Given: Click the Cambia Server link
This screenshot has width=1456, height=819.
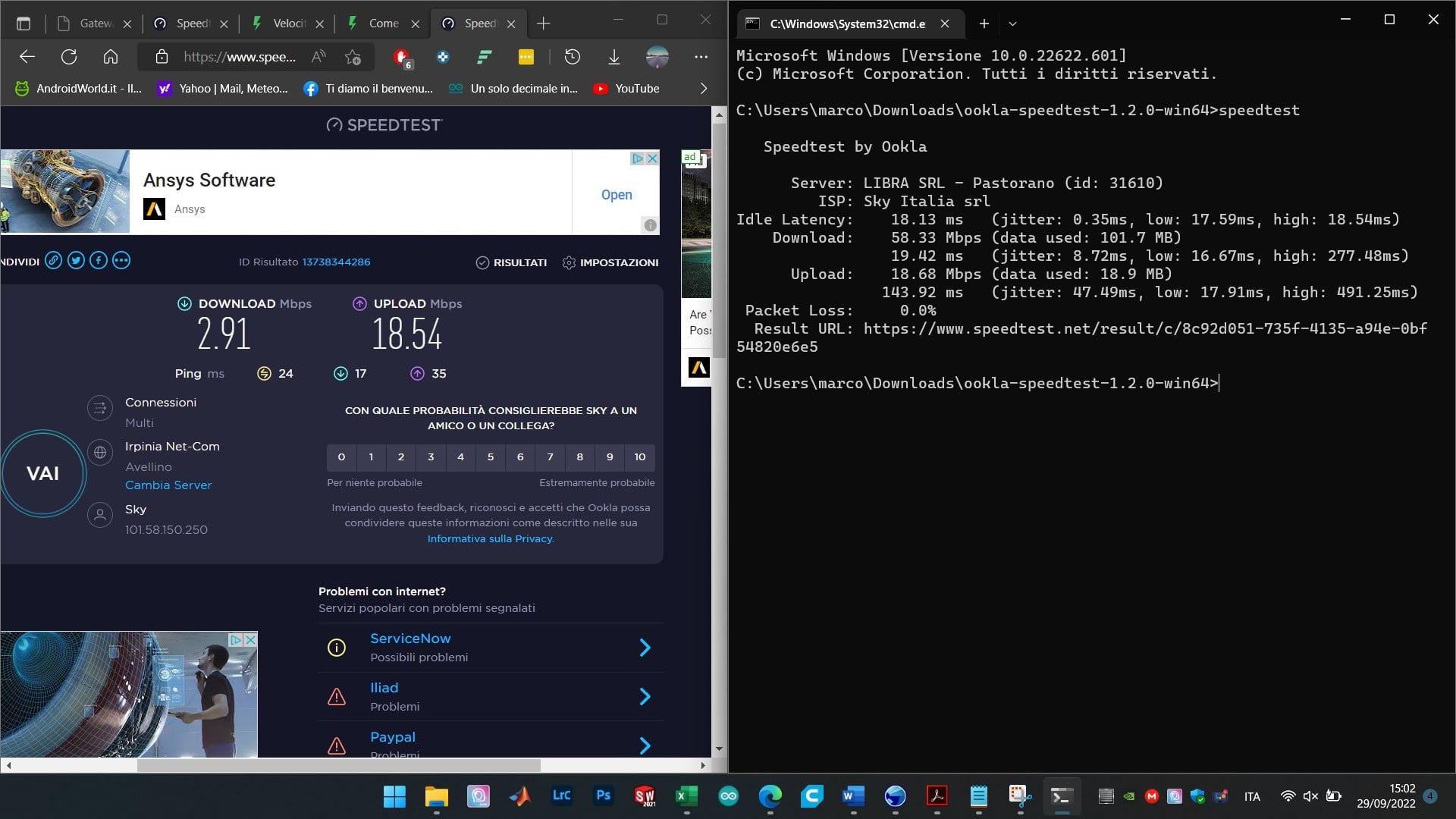Looking at the screenshot, I should point(168,485).
